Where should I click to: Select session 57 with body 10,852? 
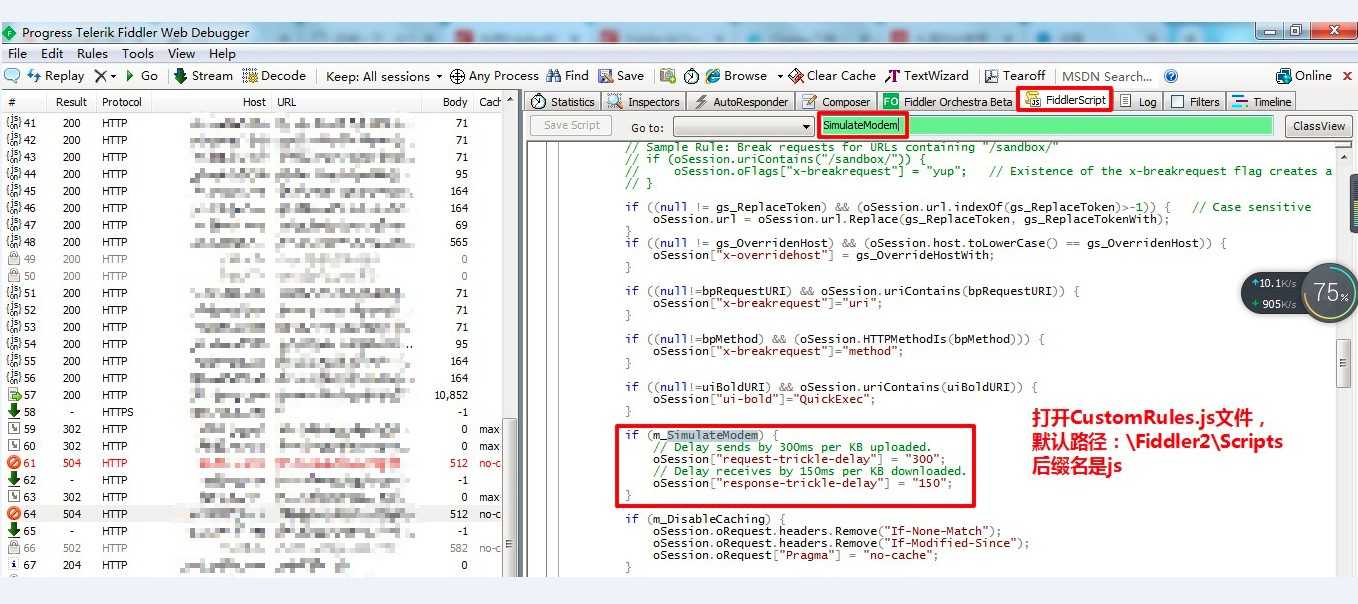click(x=251, y=395)
